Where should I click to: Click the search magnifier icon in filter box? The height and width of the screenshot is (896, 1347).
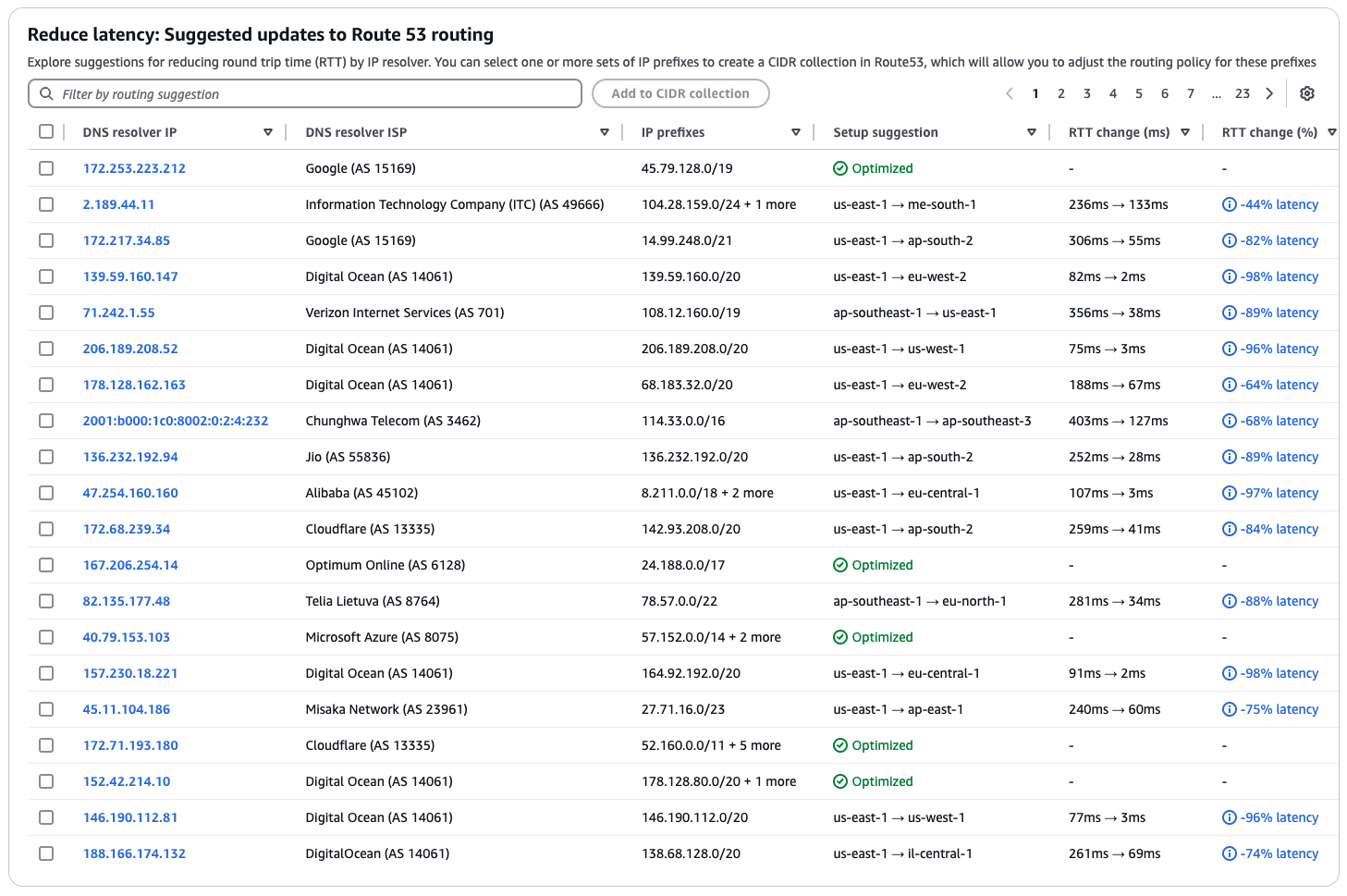[x=46, y=93]
